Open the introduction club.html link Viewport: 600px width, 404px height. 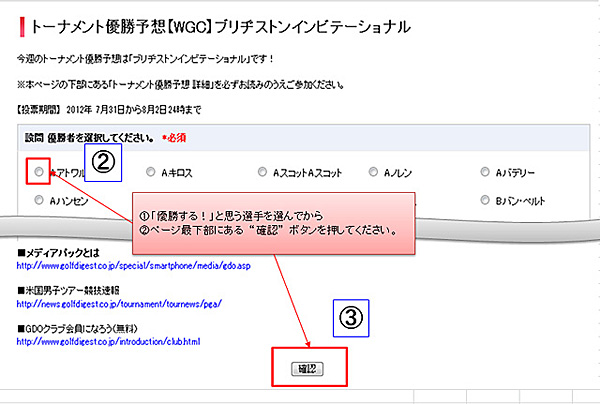pyautogui.click(x=108, y=341)
